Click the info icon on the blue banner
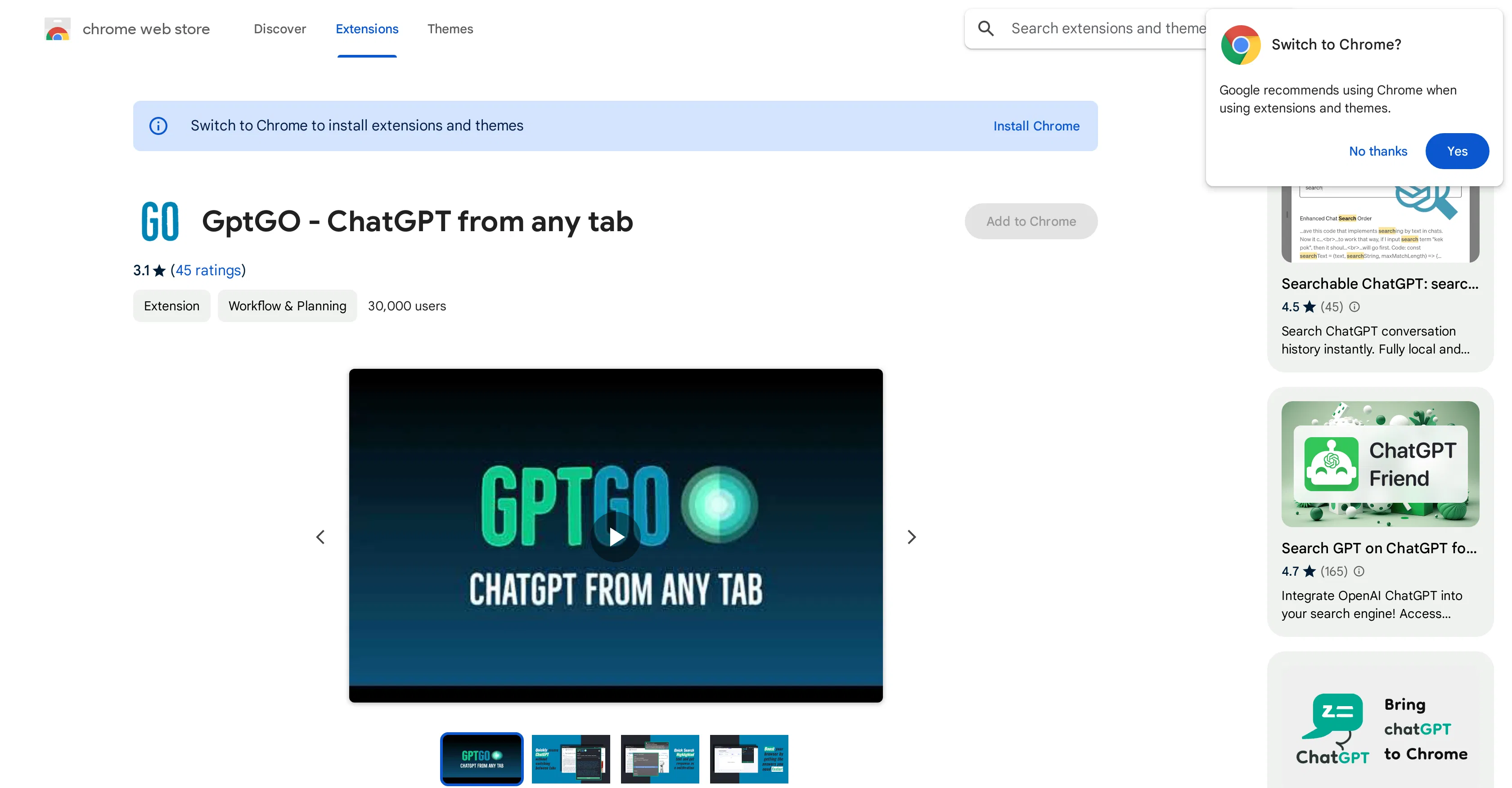The width and height of the screenshot is (1512, 788). point(158,125)
